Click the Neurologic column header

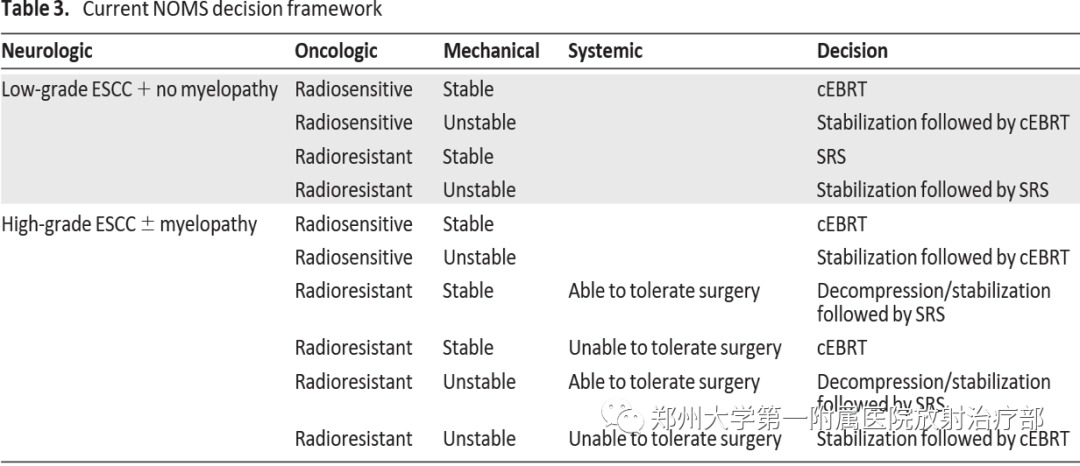point(47,52)
